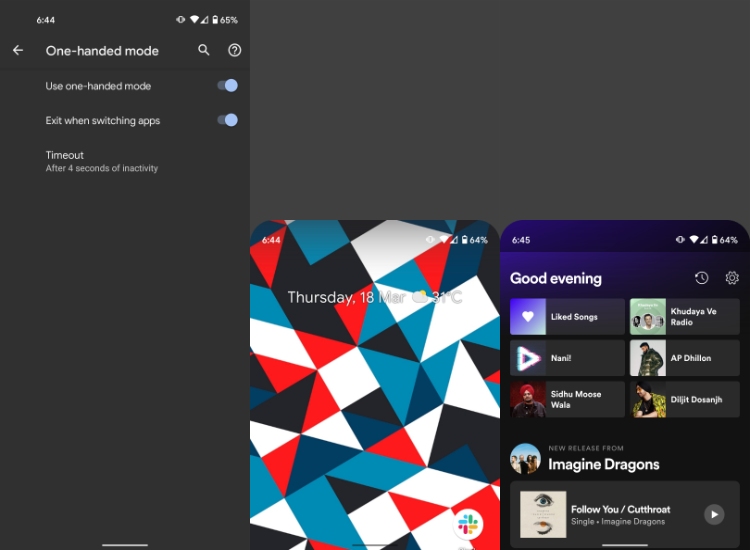Toggle Exit when switching apps switch

pos(227,120)
